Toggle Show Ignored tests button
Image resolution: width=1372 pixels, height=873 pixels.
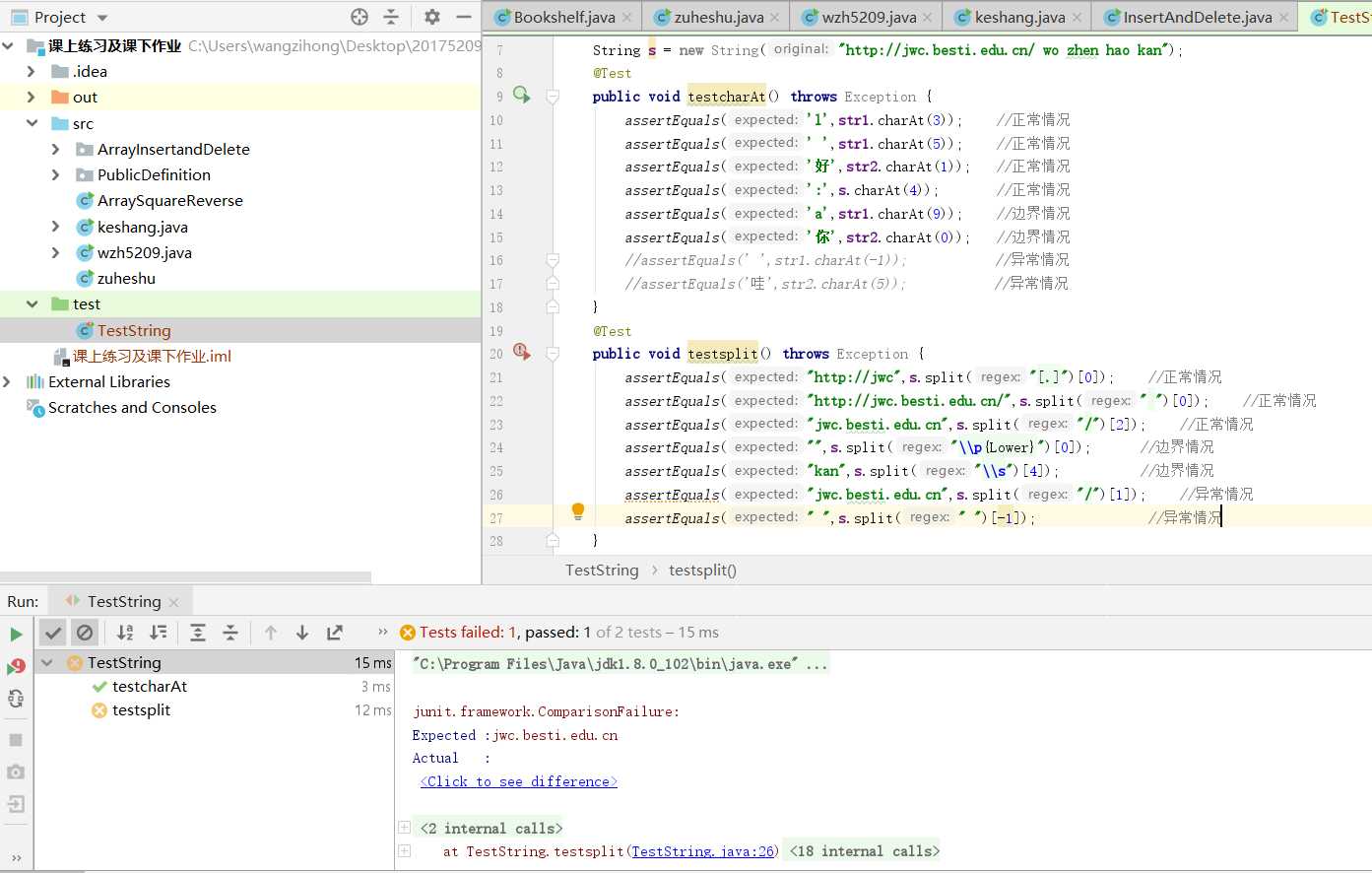click(x=85, y=633)
